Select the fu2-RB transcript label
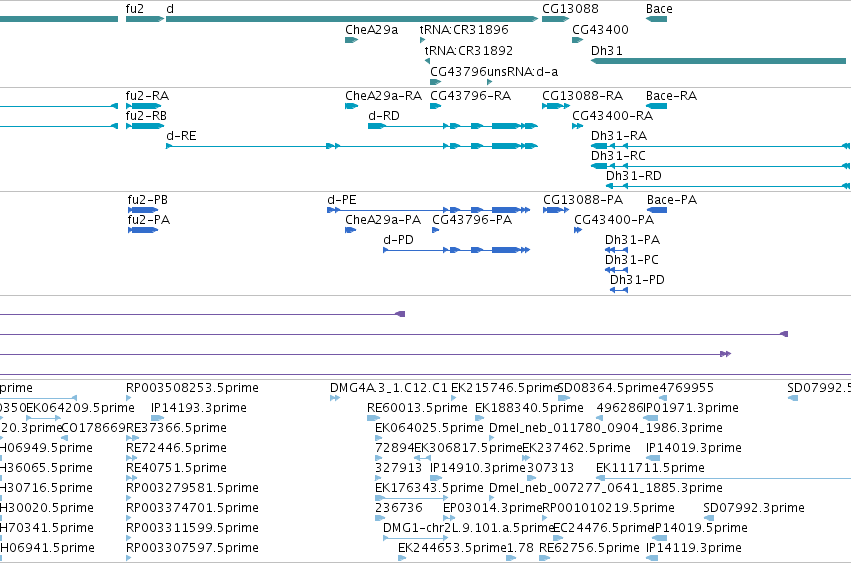 [146, 116]
